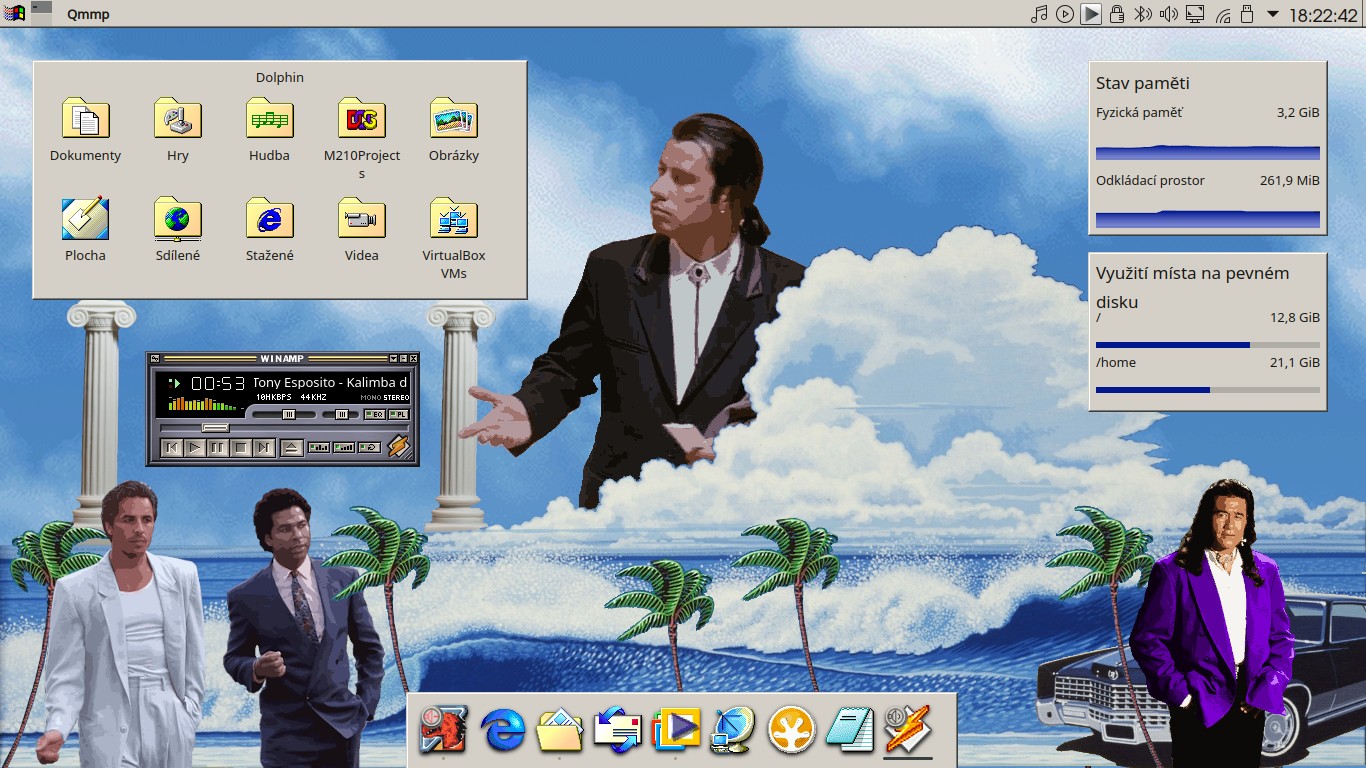The image size is (1366, 768).
Task: Click the removable USB device tray icon
Action: [1246, 14]
